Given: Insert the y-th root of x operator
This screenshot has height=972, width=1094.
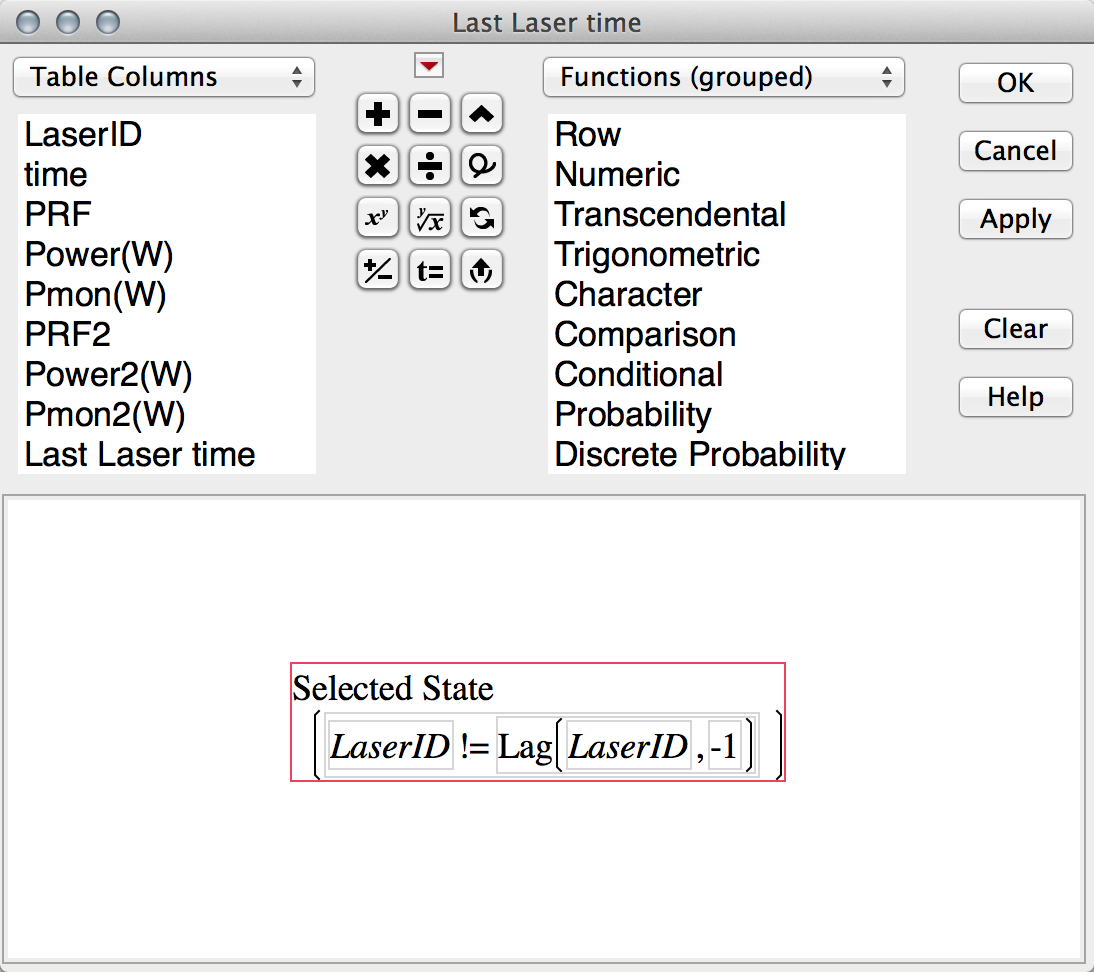Looking at the screenshot, I should coord(430,217).
